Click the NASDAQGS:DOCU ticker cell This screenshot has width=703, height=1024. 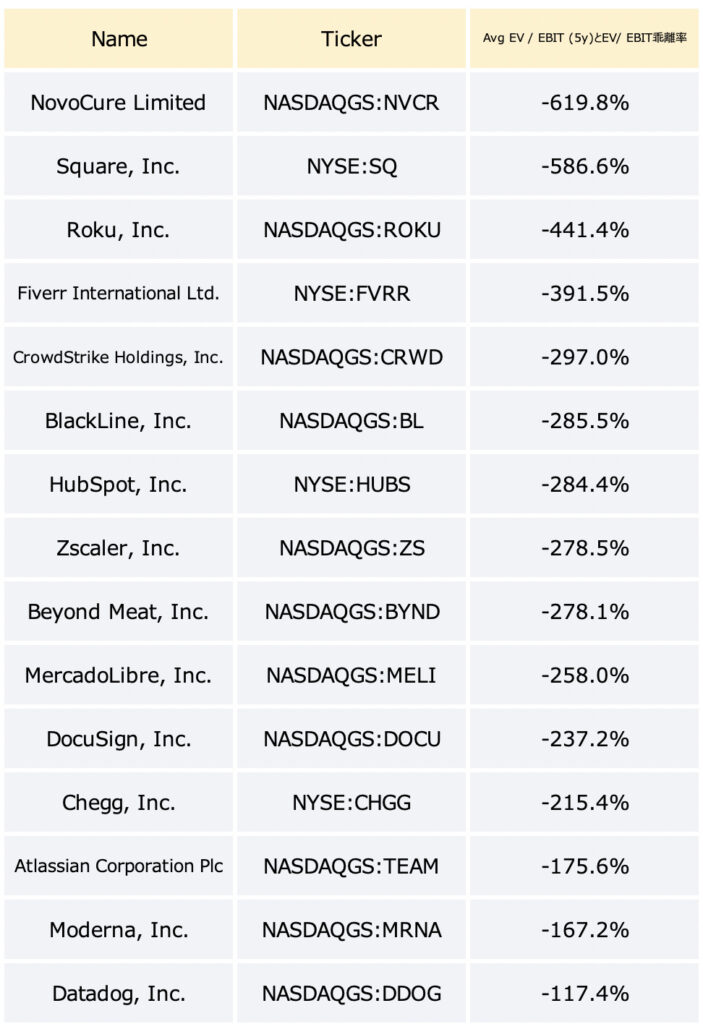(x=352, y=739)
